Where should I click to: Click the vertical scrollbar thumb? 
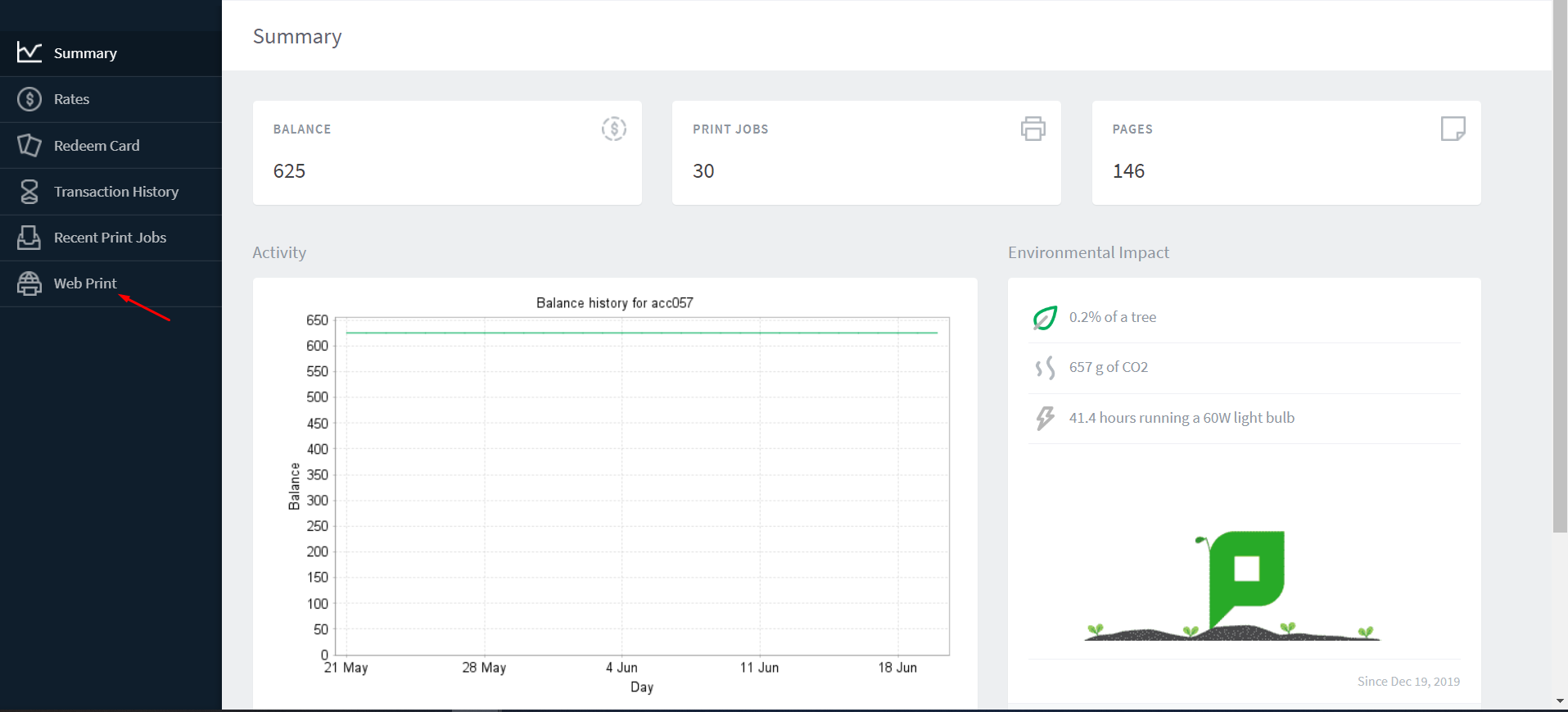coord(1560,266)
